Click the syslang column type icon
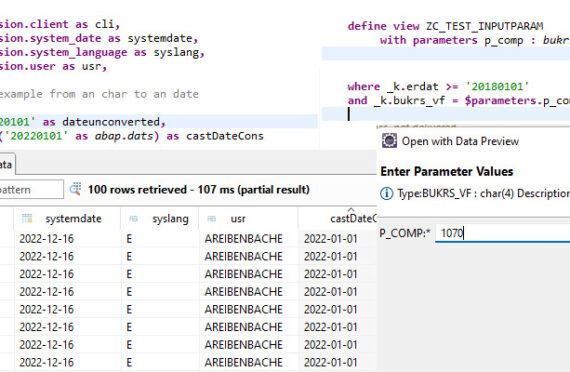 coord(133,219)
